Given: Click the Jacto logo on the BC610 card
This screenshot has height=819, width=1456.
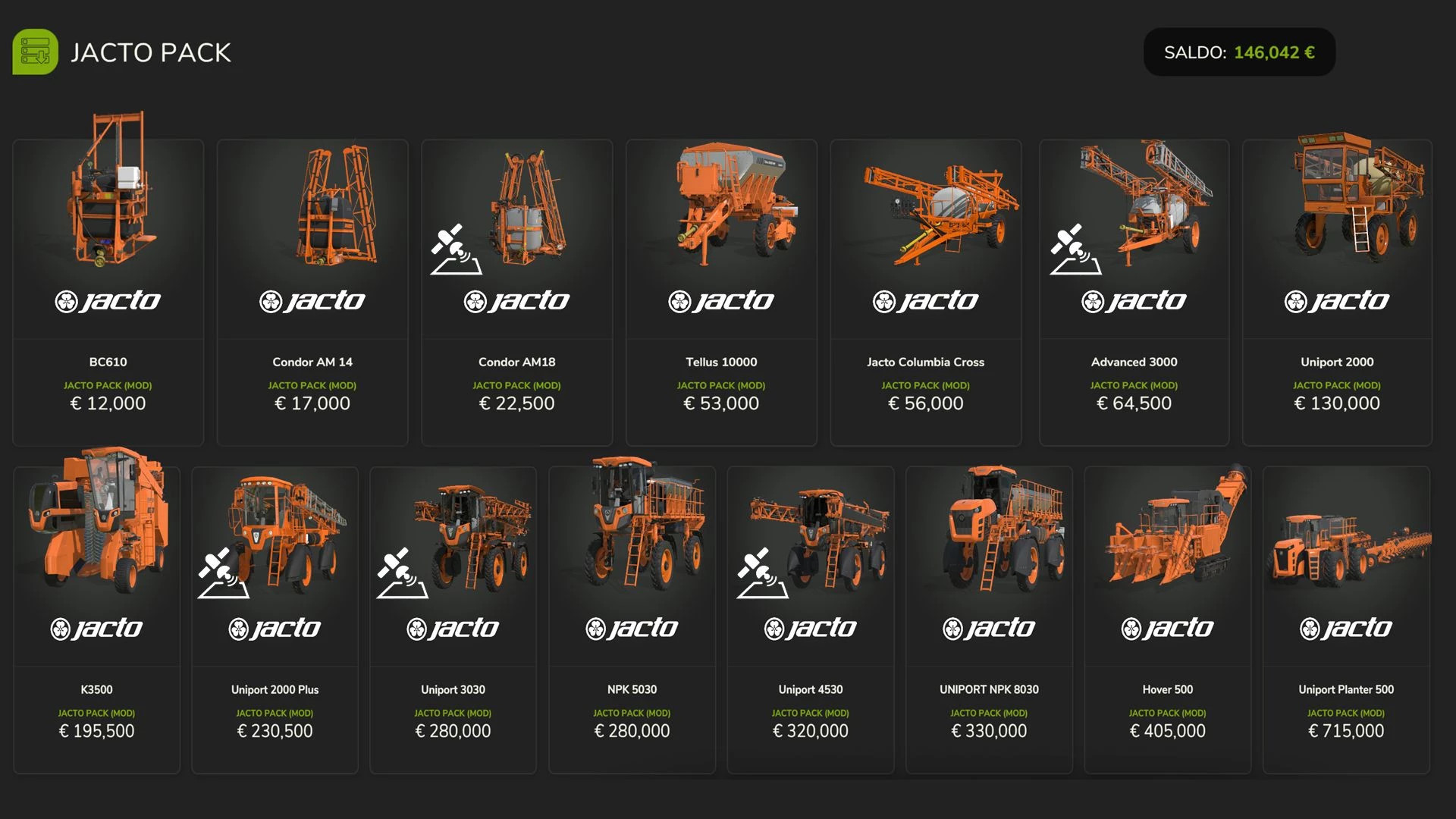Looking at the screenshot, I should coord(108,301).
